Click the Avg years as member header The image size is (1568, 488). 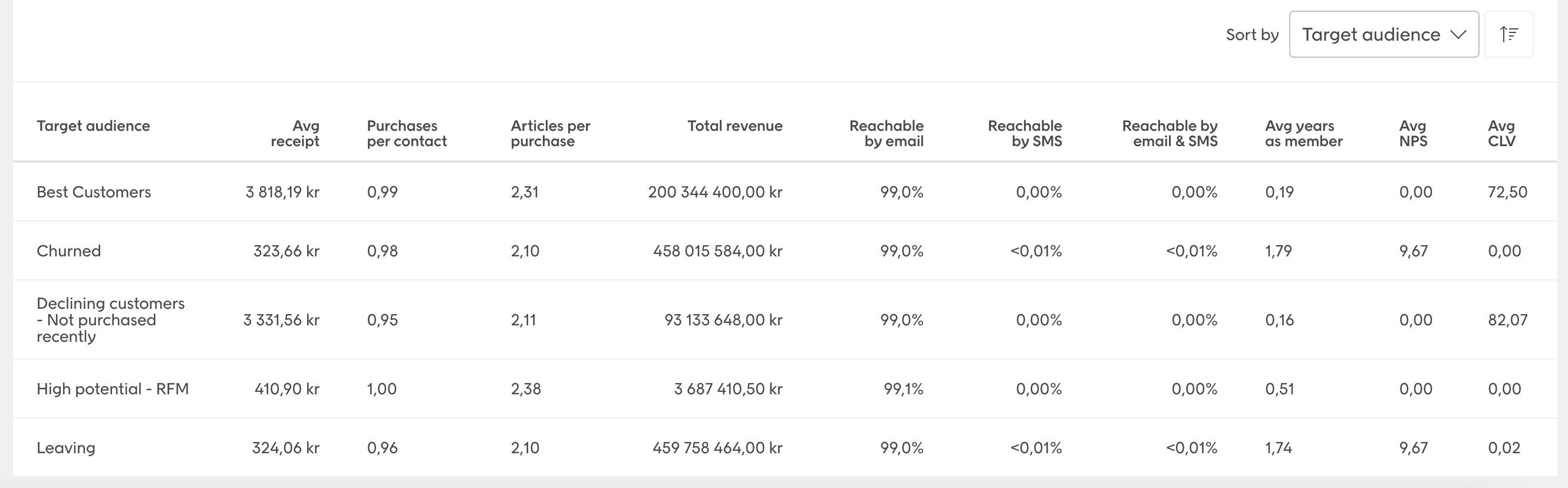point(1303,133)
